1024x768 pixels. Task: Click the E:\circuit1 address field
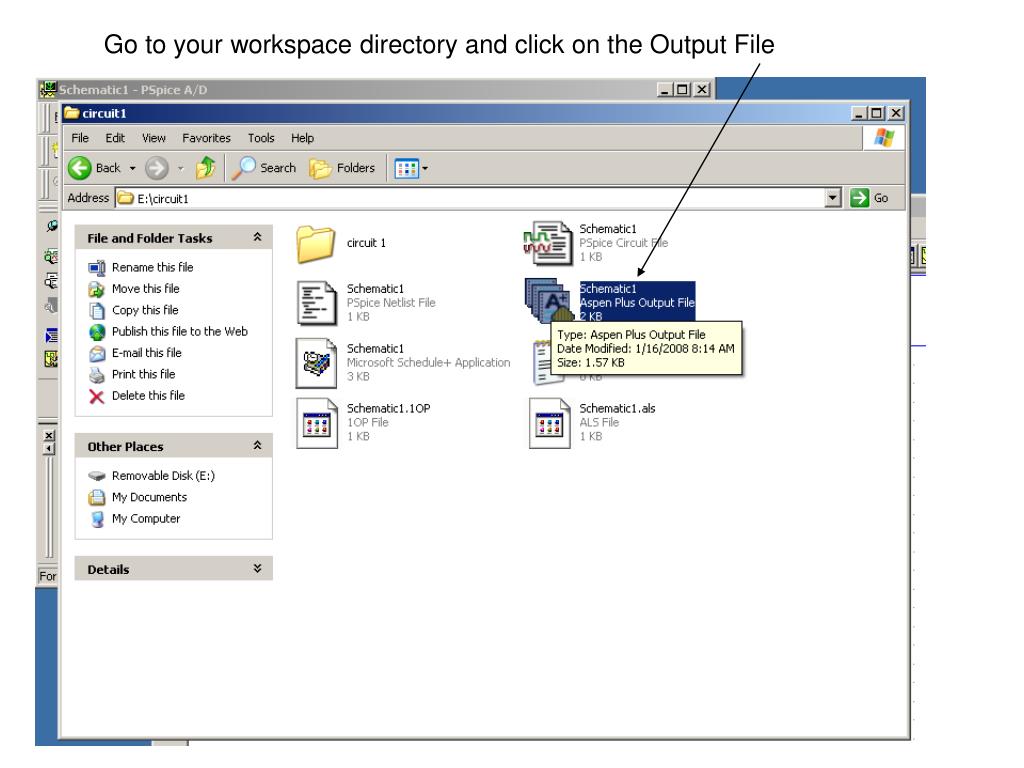point(469,198)
